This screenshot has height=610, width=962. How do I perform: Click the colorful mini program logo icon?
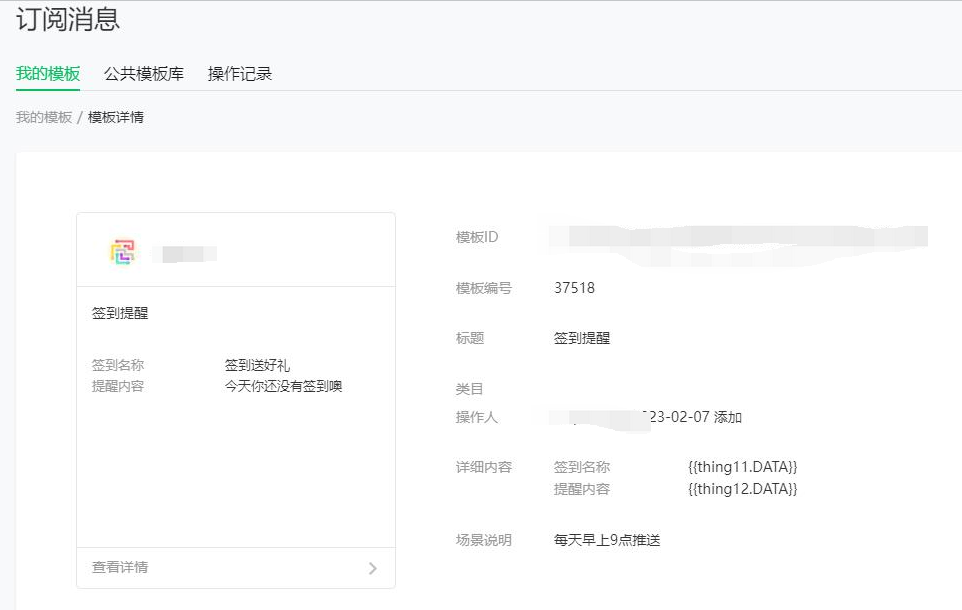[122, 252]
